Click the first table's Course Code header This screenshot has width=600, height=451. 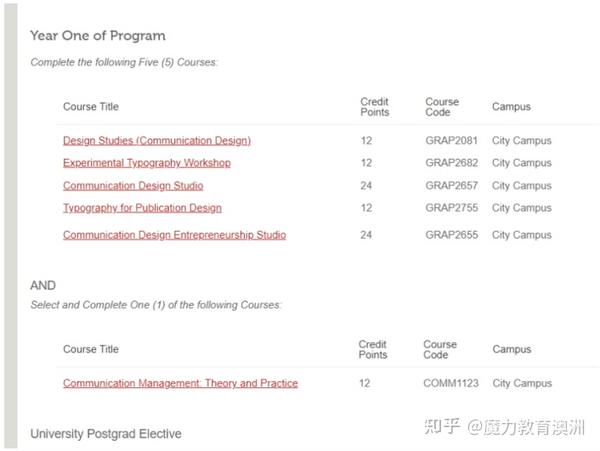(x=442, y=107)
